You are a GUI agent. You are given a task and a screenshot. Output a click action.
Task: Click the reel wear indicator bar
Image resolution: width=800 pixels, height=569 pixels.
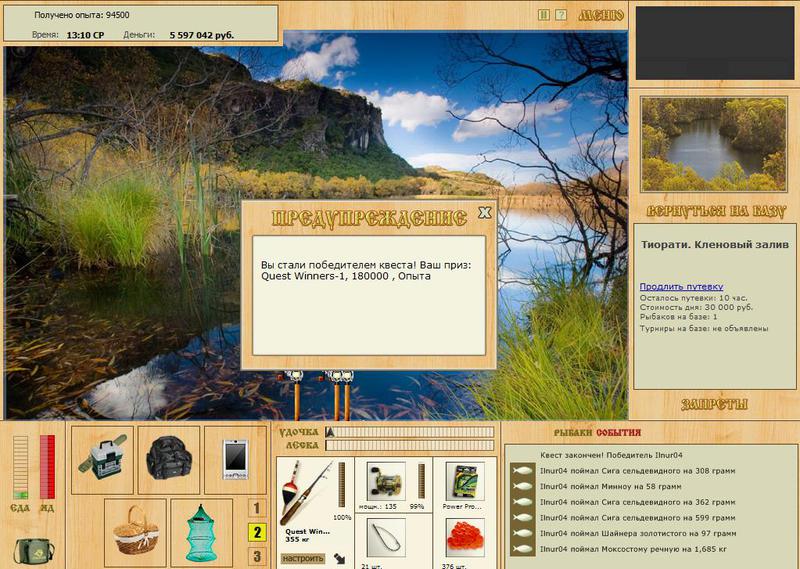click(421, 481)
